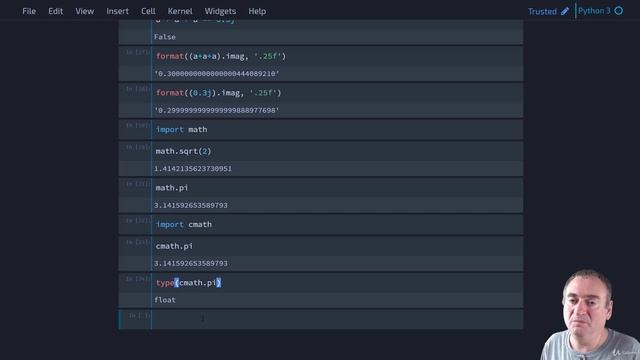
Task: Click the cmath.pi output 3.141592653589793
Action: click(191, 263)
